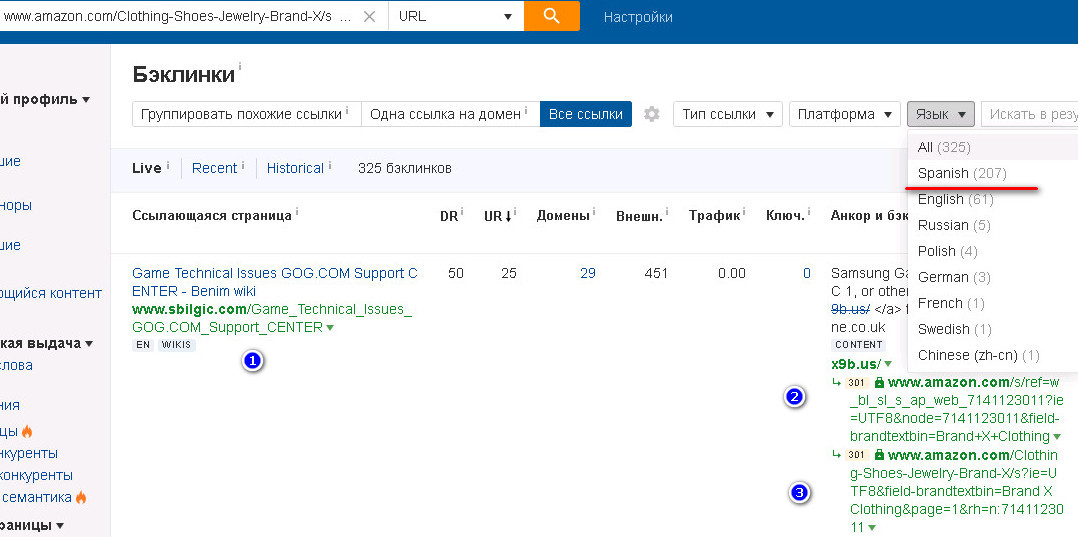This screenshot has height=537, width=1078.
Task: Click the info icon next to Recent
Action: [243, 165]
